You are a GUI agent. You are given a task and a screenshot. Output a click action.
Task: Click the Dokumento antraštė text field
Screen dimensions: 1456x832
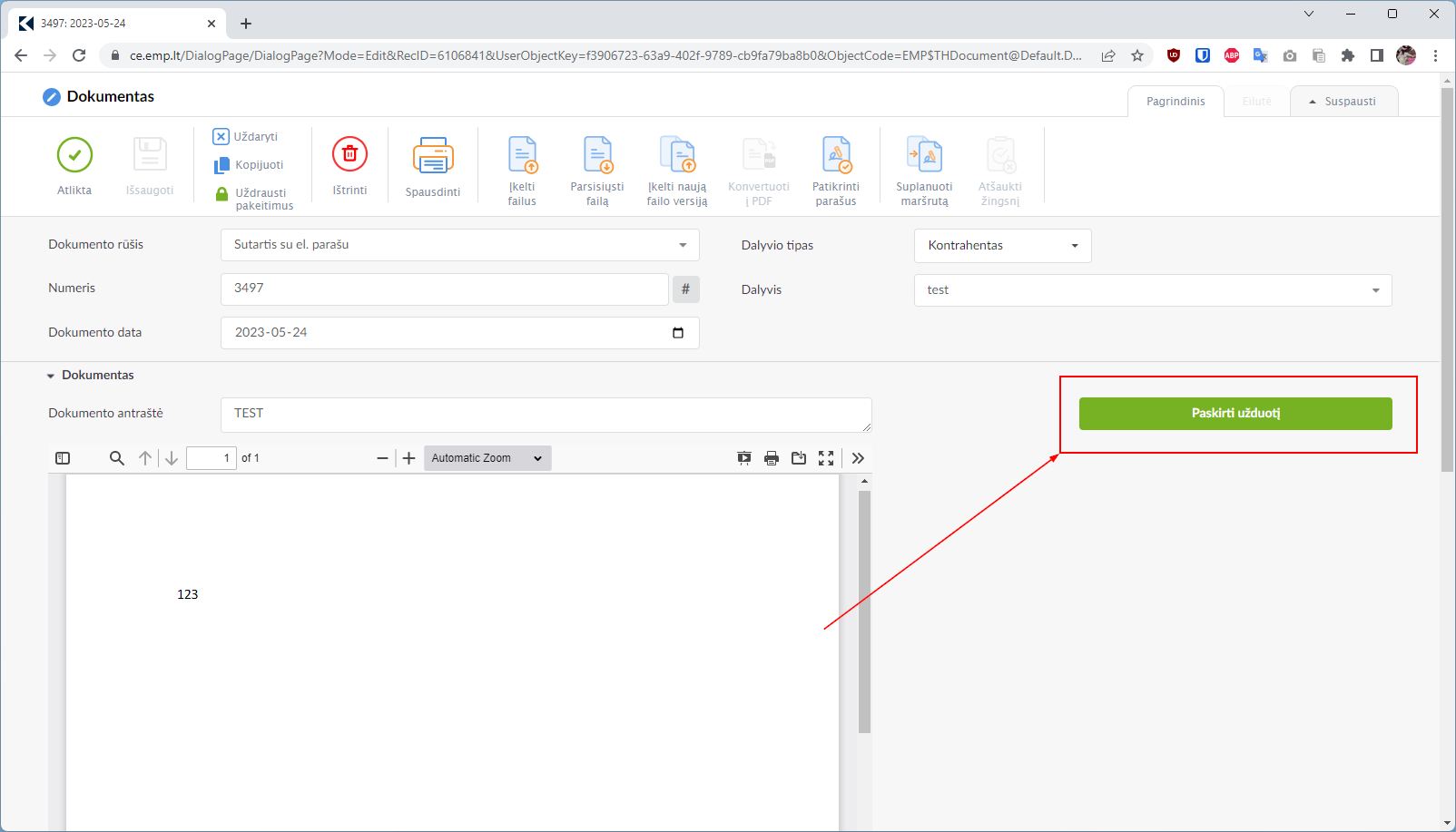pos(546,415)
